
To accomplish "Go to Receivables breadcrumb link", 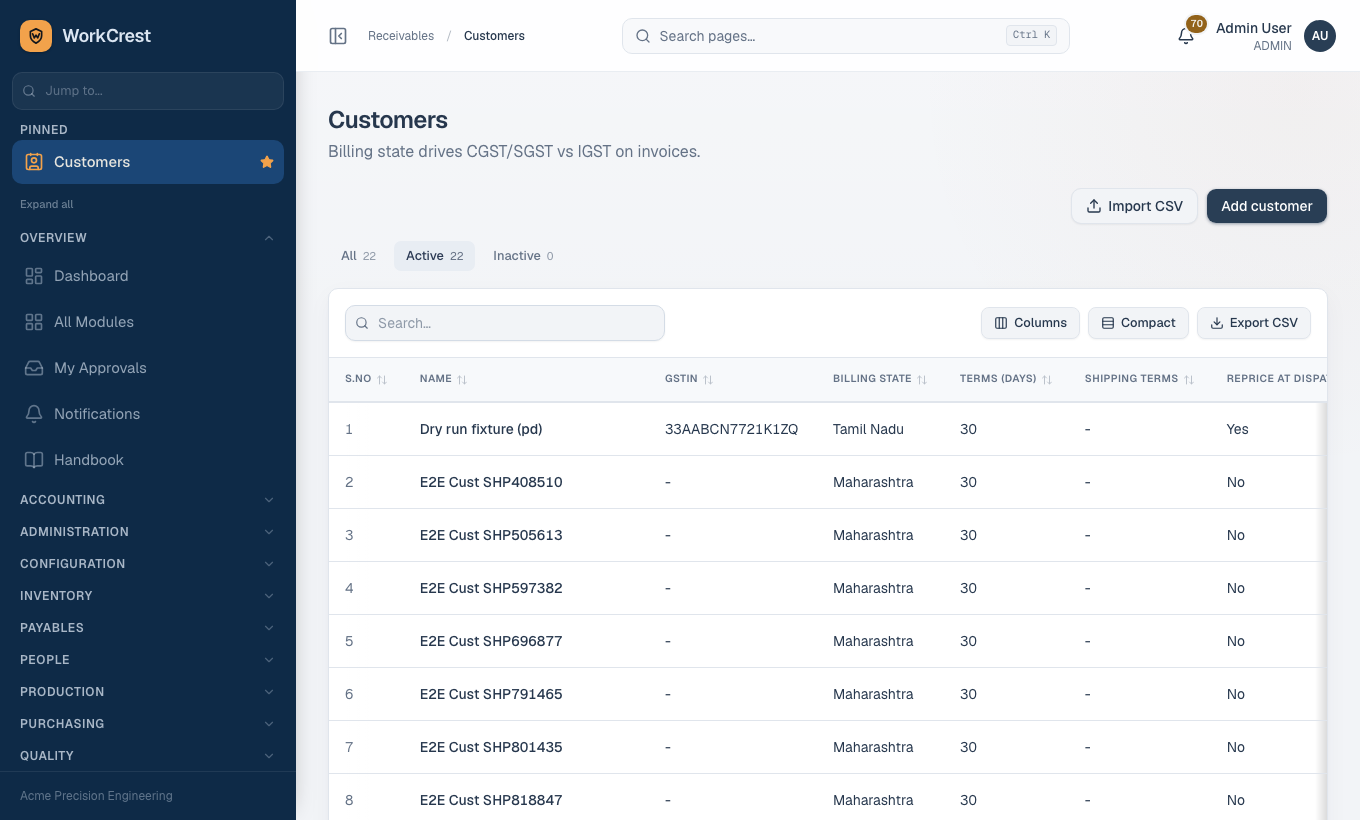I will (x=401, y=36).
